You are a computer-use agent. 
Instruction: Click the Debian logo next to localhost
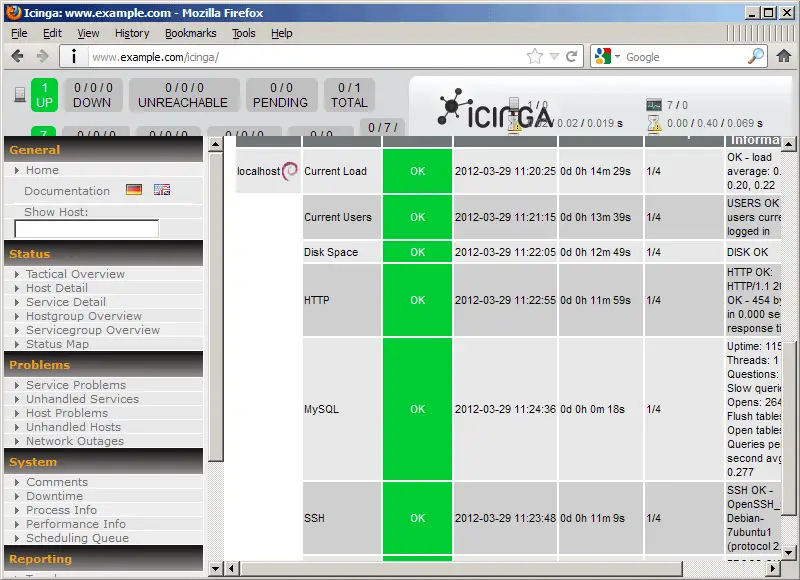coord(289,171)
